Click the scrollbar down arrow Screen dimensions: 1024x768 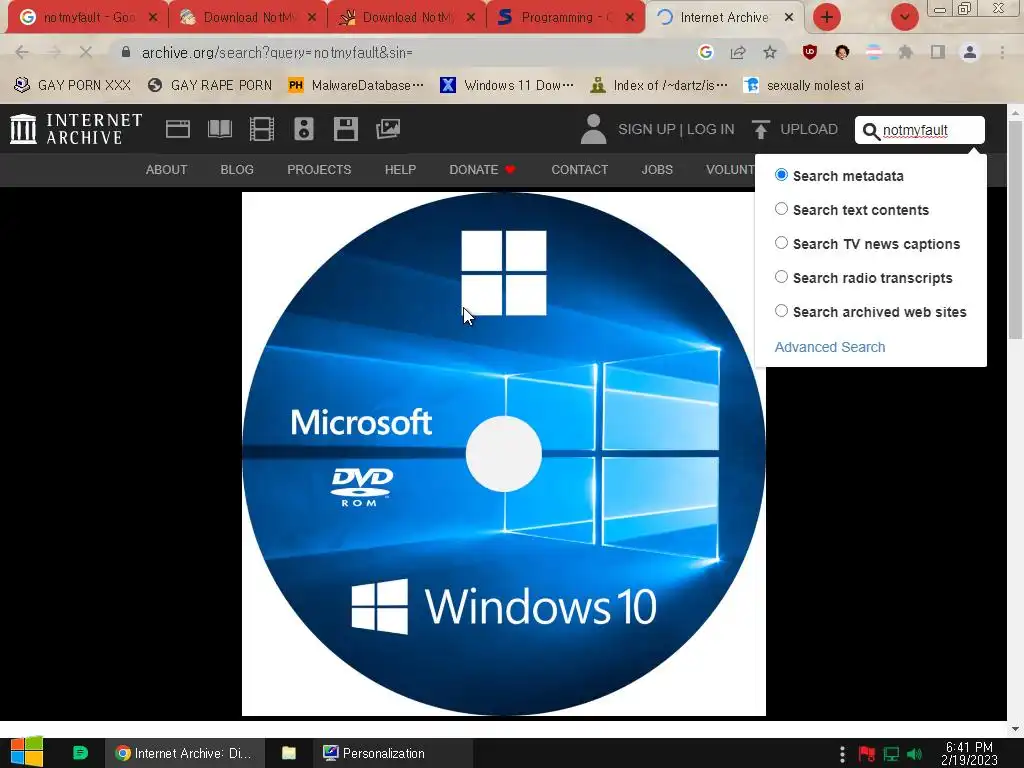1016,728
